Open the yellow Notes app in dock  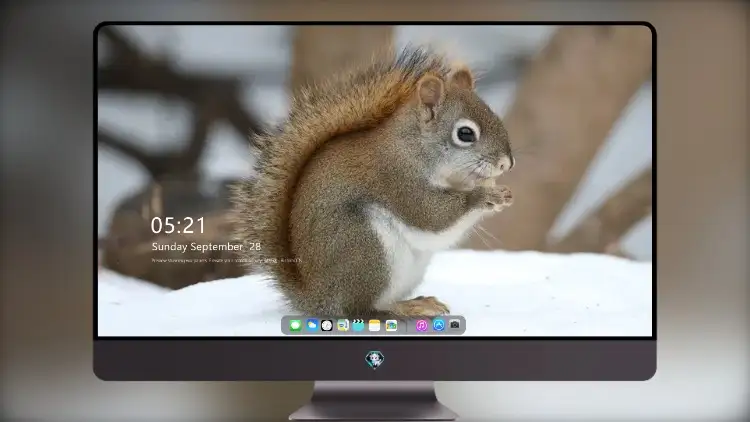pos(375,326)
